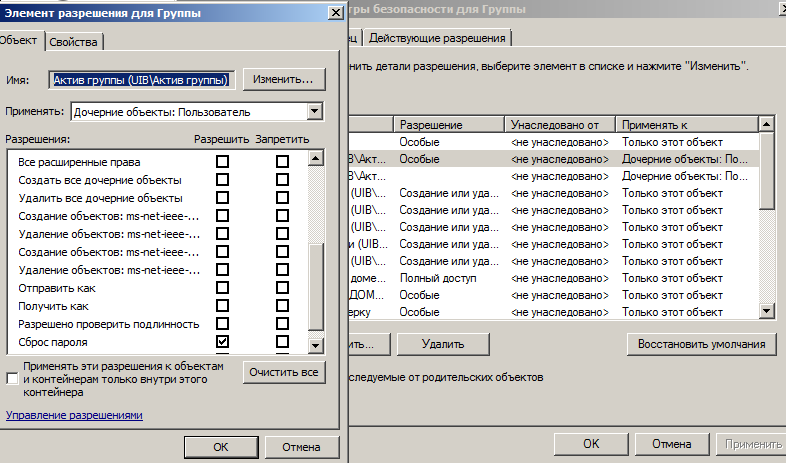Click 'Восстановить умолчания' button

[701, 343]
